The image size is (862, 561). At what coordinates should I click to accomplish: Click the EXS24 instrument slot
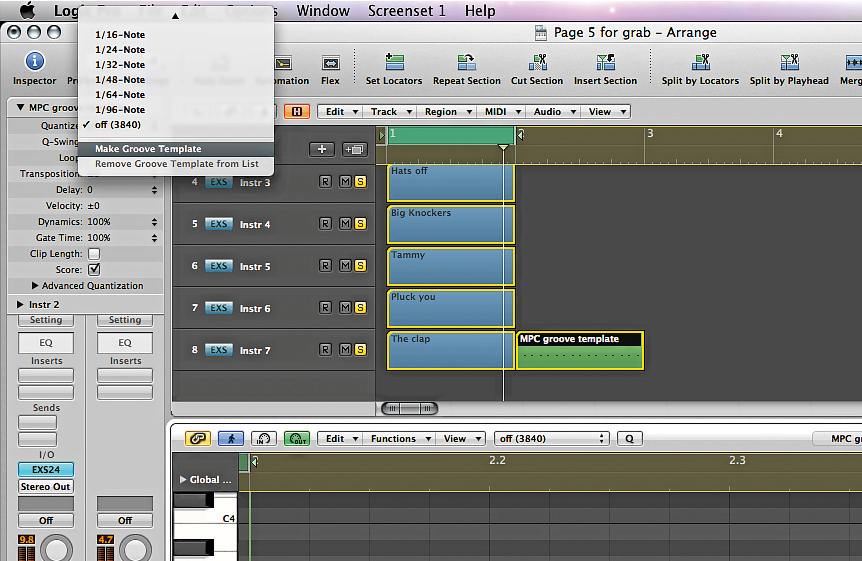pyautogui.click(x=46, y=470)
